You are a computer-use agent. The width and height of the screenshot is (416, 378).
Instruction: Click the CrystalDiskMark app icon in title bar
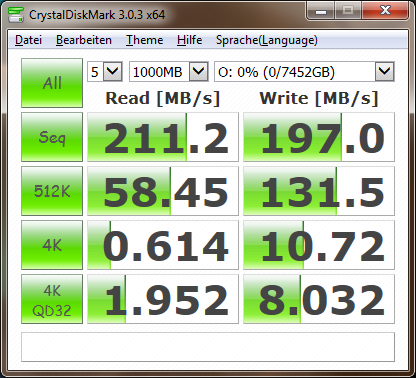click(15, 14)
